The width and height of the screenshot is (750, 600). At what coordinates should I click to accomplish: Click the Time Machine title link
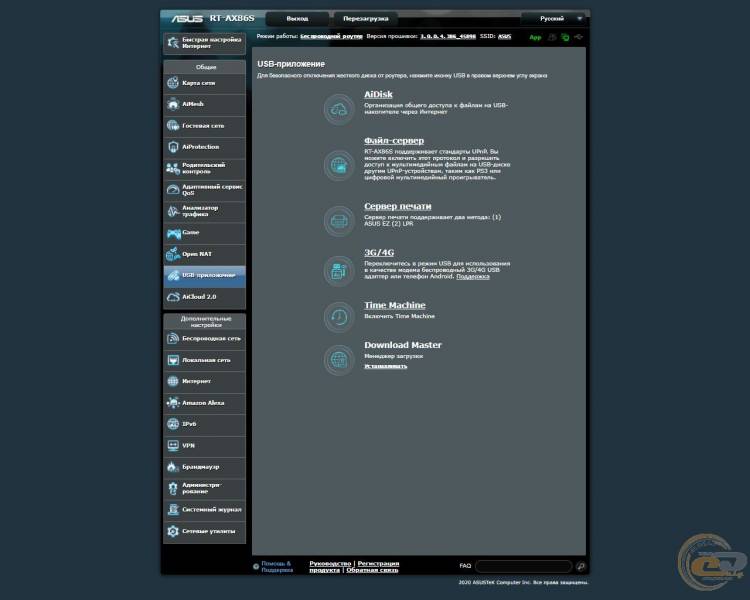[x=395, y=305]
